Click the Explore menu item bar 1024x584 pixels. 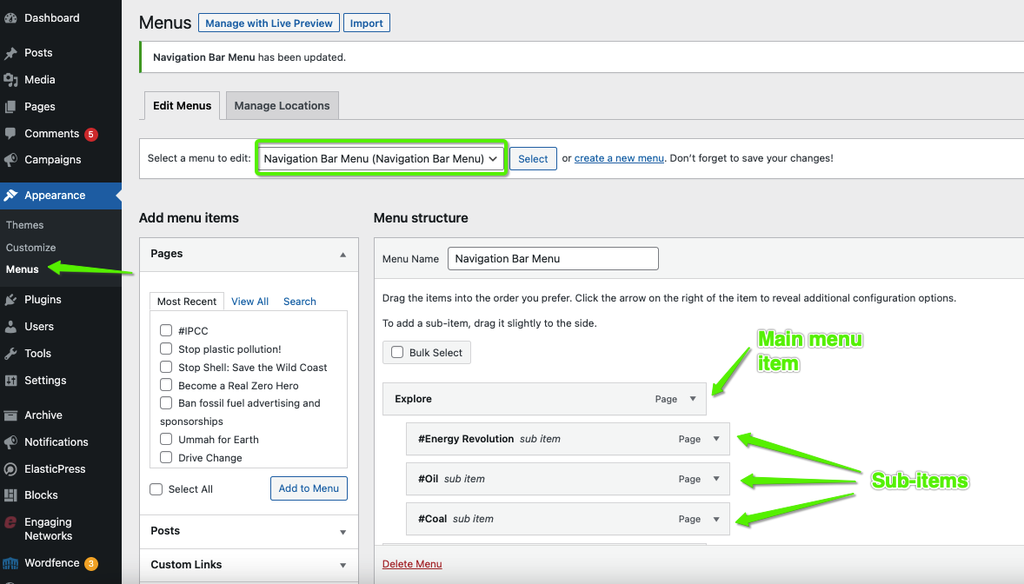[x=545, y=399]
